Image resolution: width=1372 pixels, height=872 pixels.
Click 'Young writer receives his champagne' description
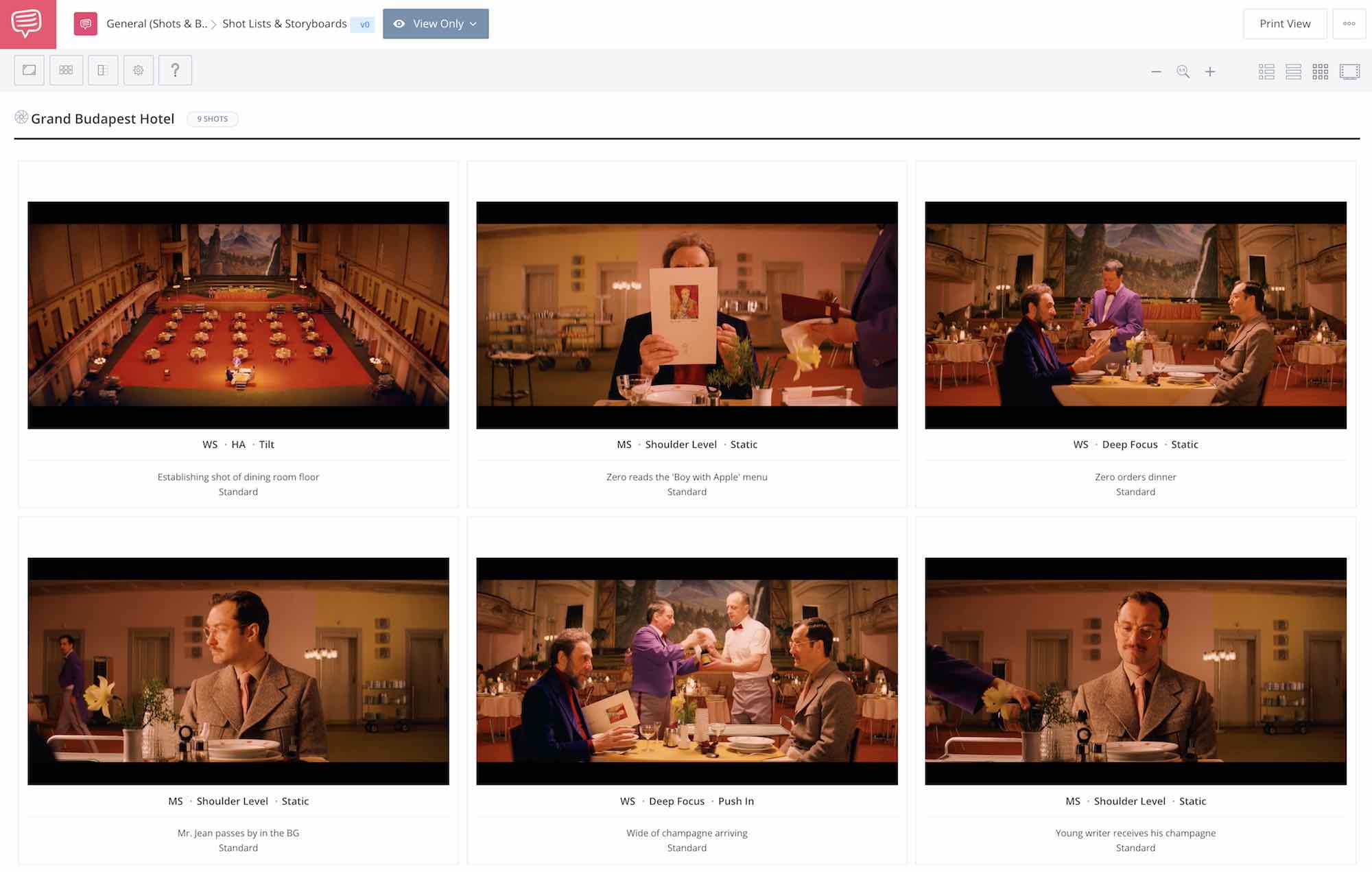[1135, 833]
